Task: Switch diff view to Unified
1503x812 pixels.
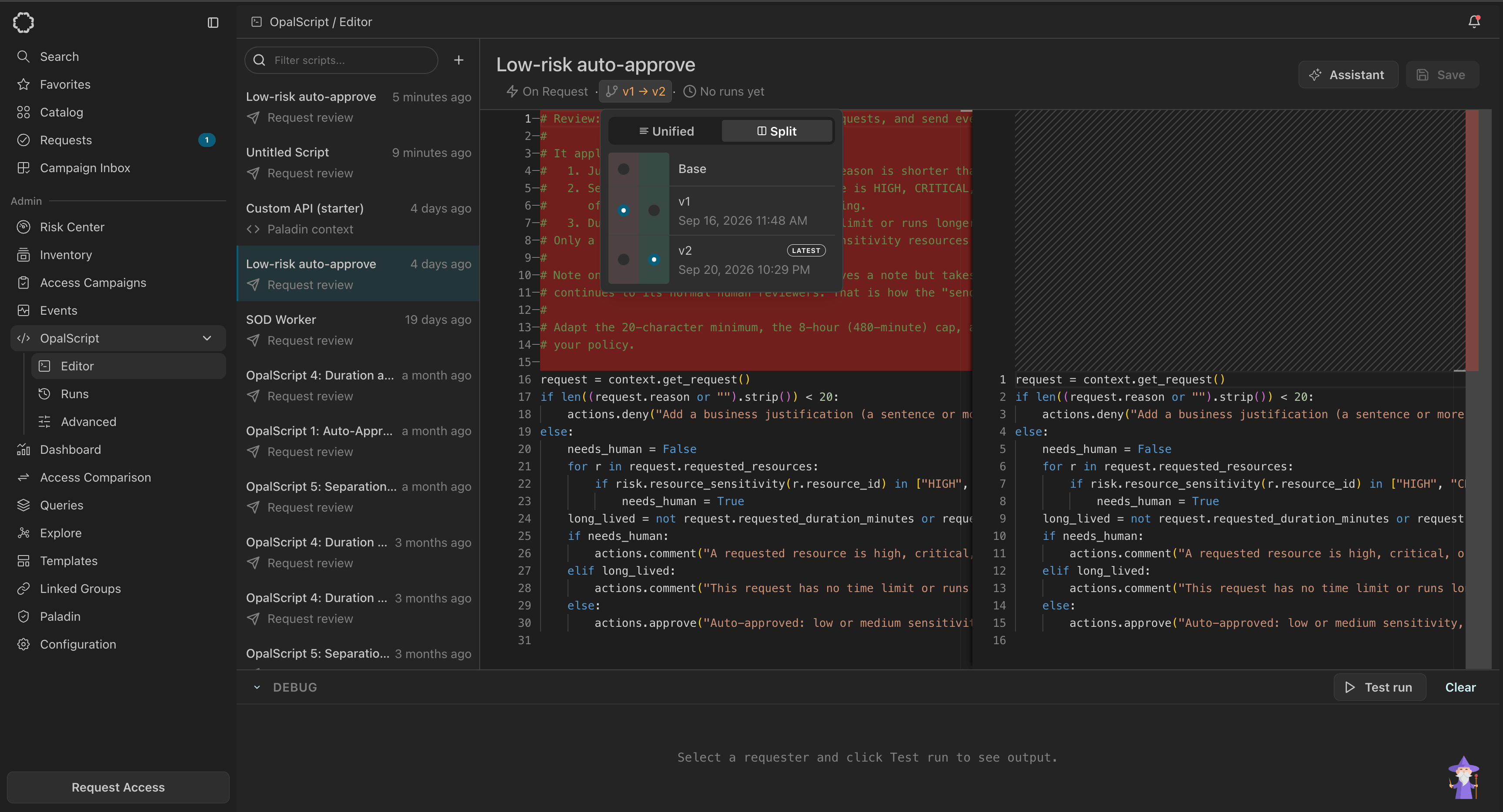Action: point(666,131)
